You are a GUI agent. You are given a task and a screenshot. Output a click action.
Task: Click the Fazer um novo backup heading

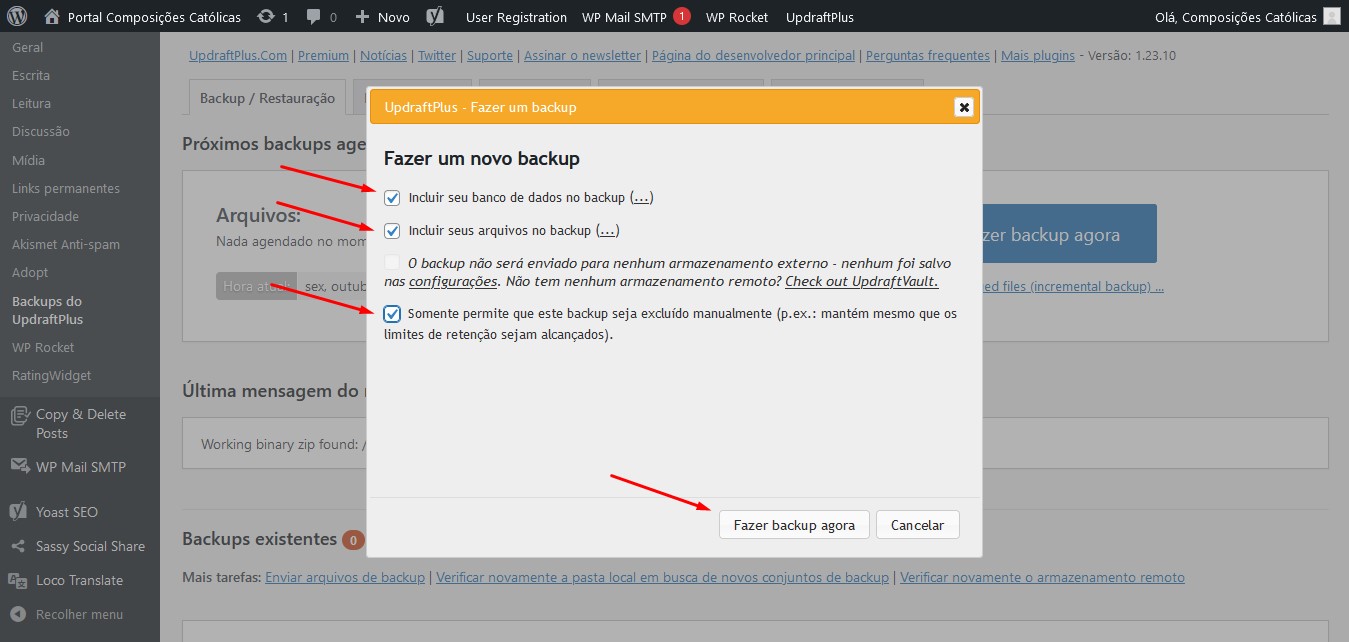(x=482, y=158)
